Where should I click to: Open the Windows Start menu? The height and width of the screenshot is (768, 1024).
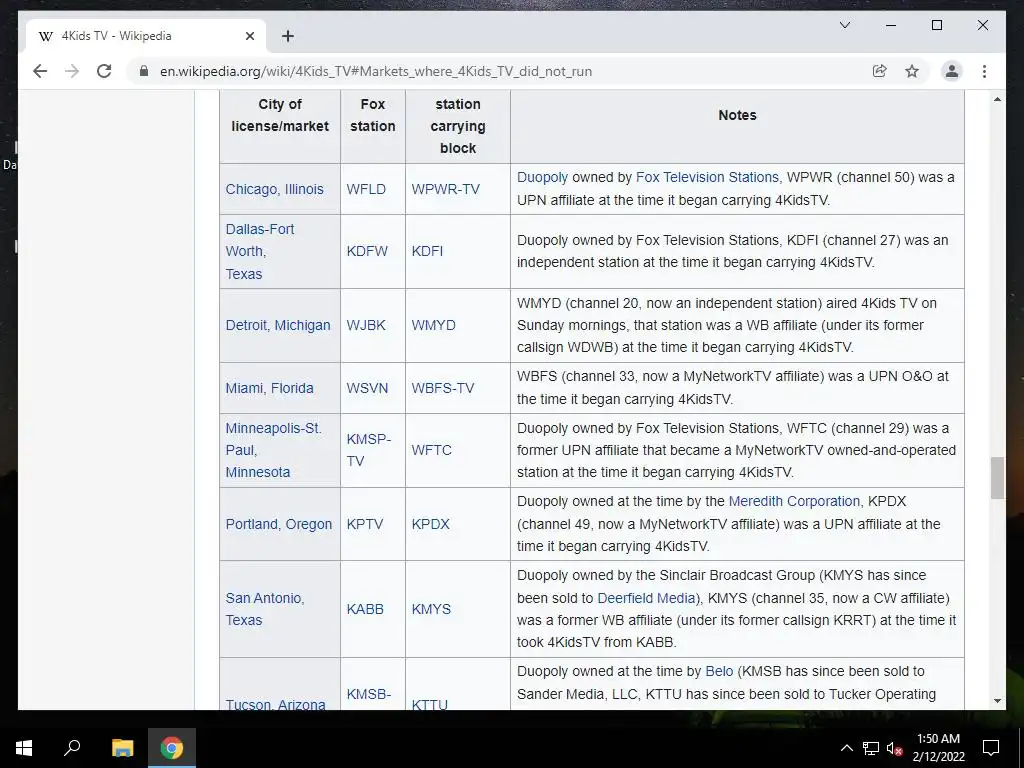click(24, 748)
